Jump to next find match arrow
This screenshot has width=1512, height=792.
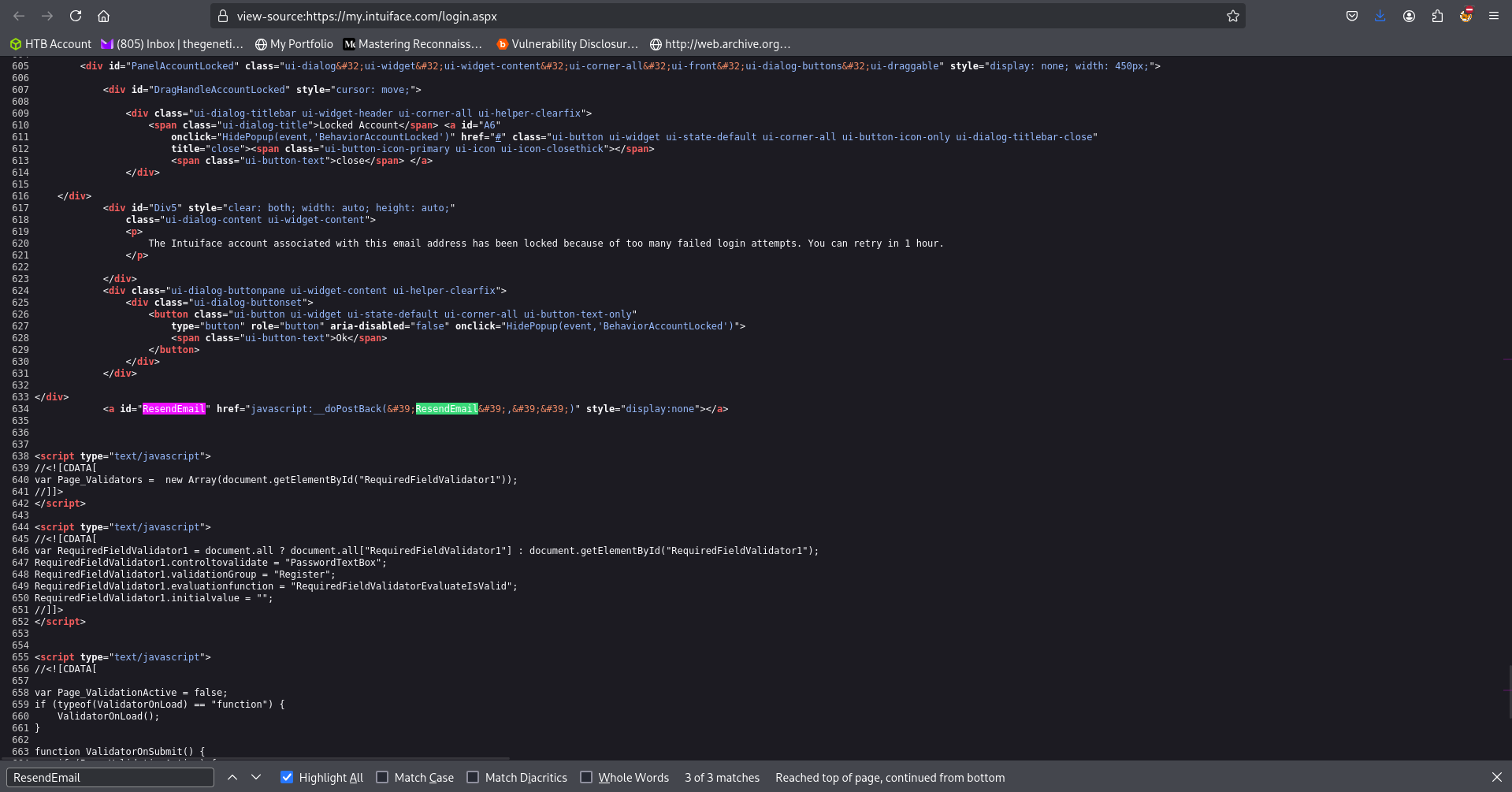(x=256, y=777)
